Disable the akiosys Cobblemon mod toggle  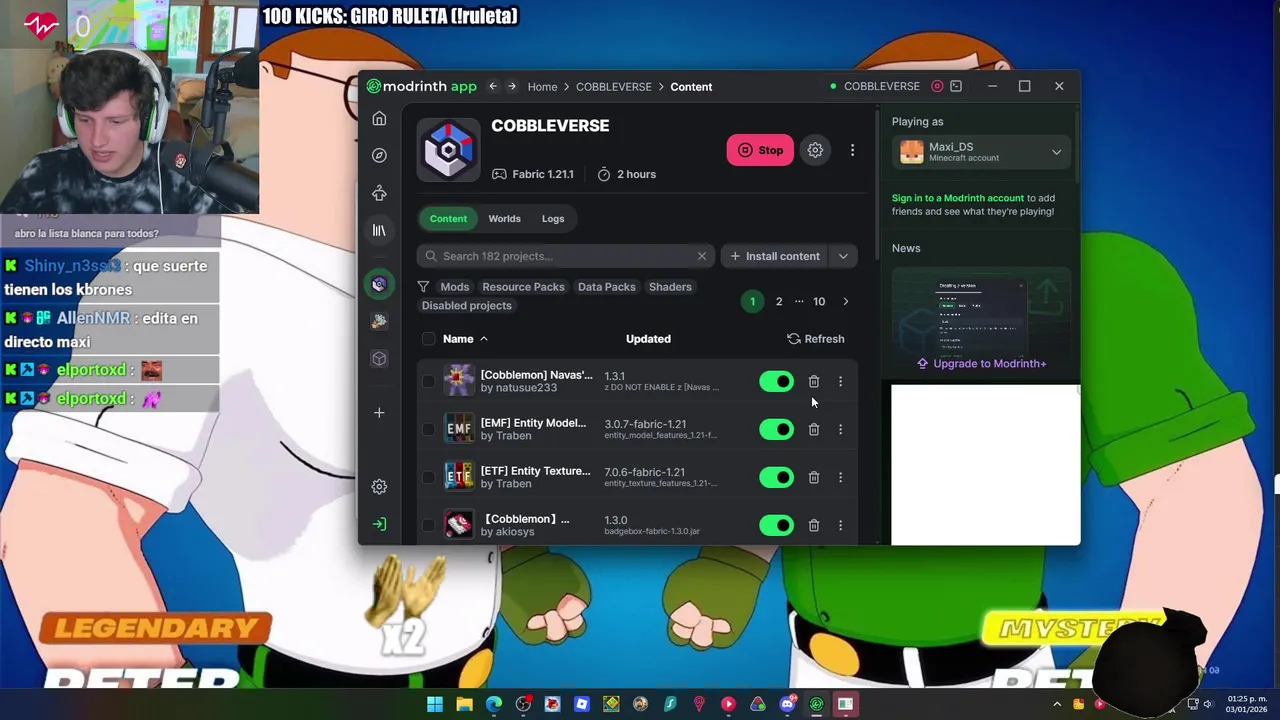(x=776, y=525)
